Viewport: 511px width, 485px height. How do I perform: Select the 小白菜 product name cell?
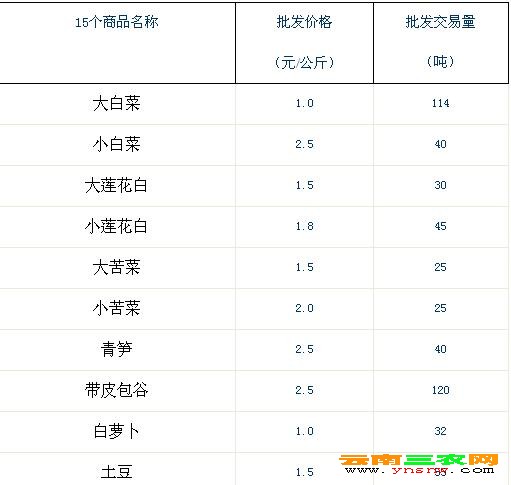(x=116, y=144)
